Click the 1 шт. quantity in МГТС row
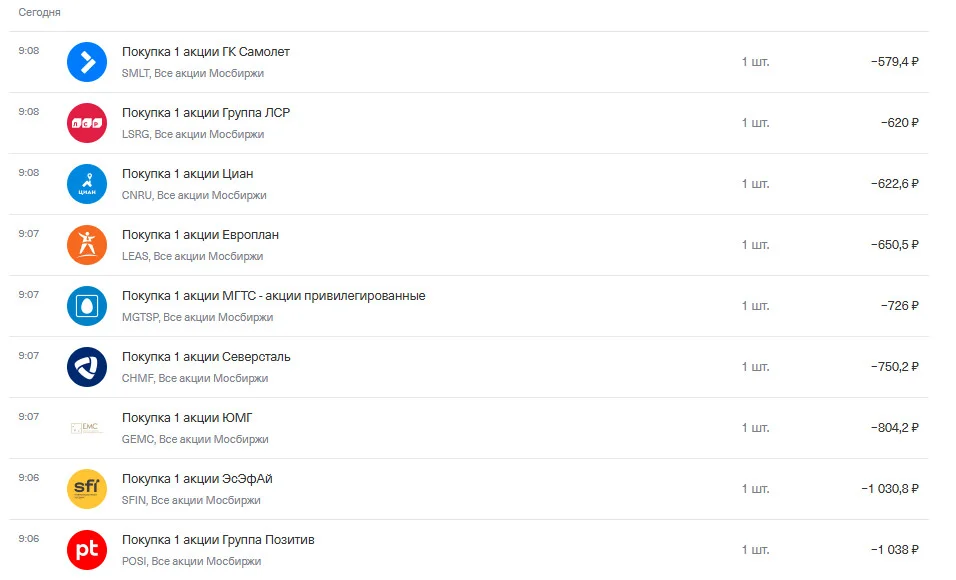The image size is (956, 580). (755, 306)
